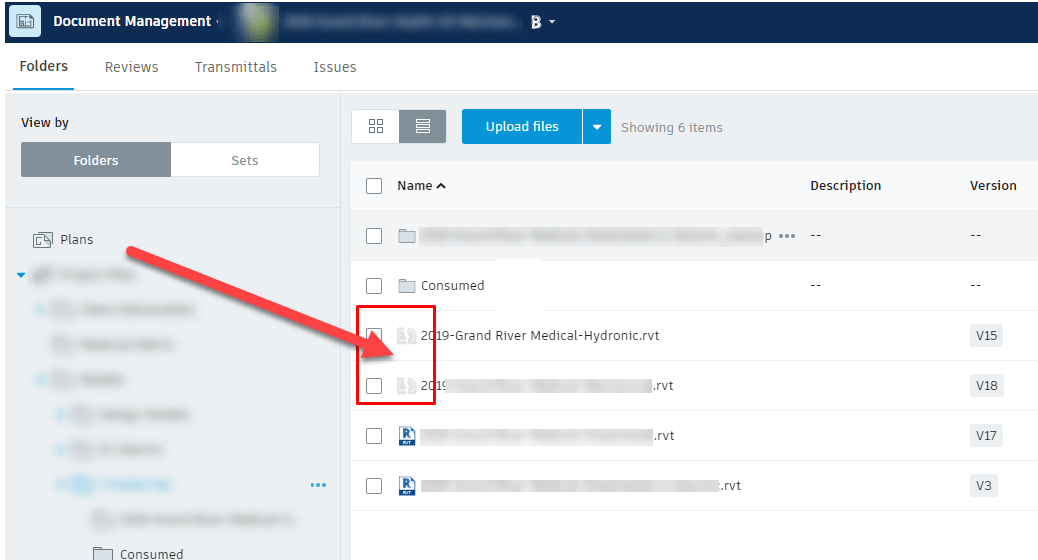The height and width of the screenshot is (560, 1038).
Task: Switch to list view layout
Action: pyautogui.click(x=422, y=127)
